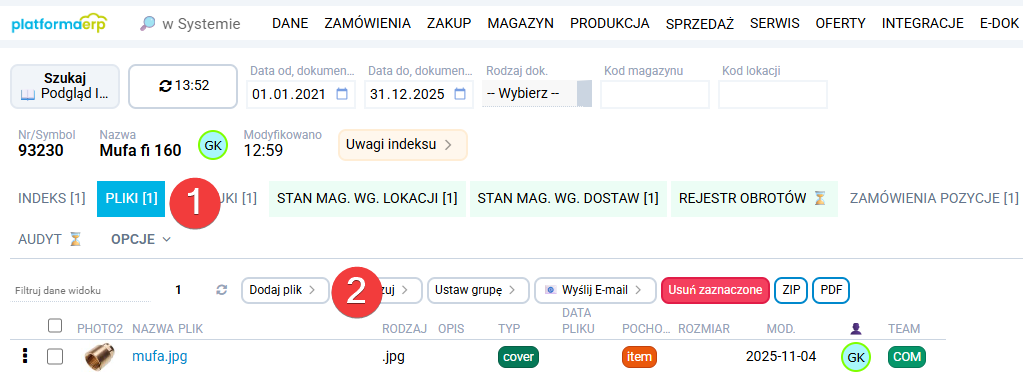Click the 13:52 refresh button

tap(183, 86)
